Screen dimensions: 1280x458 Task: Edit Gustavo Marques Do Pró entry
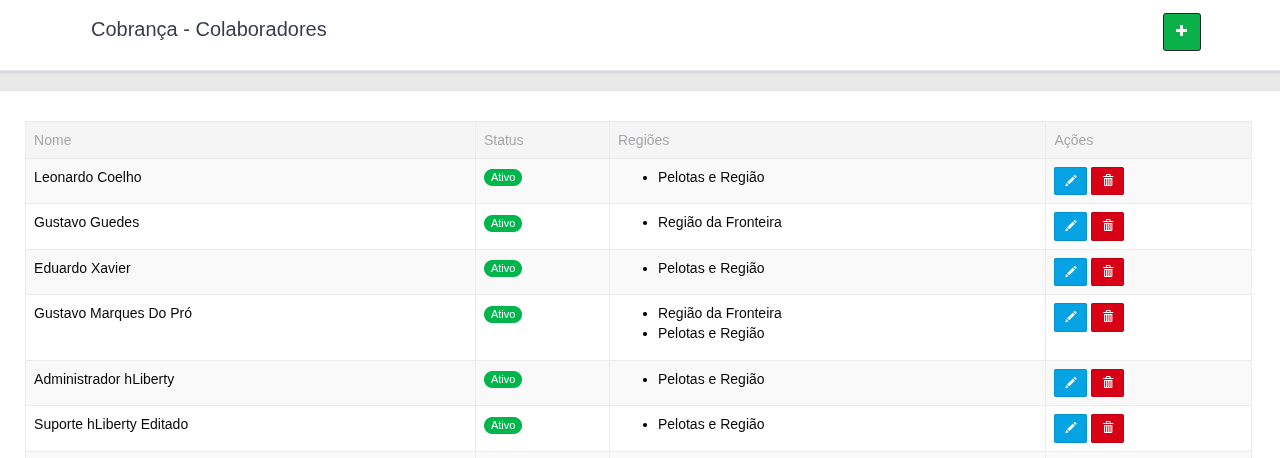click(1070, 317)
